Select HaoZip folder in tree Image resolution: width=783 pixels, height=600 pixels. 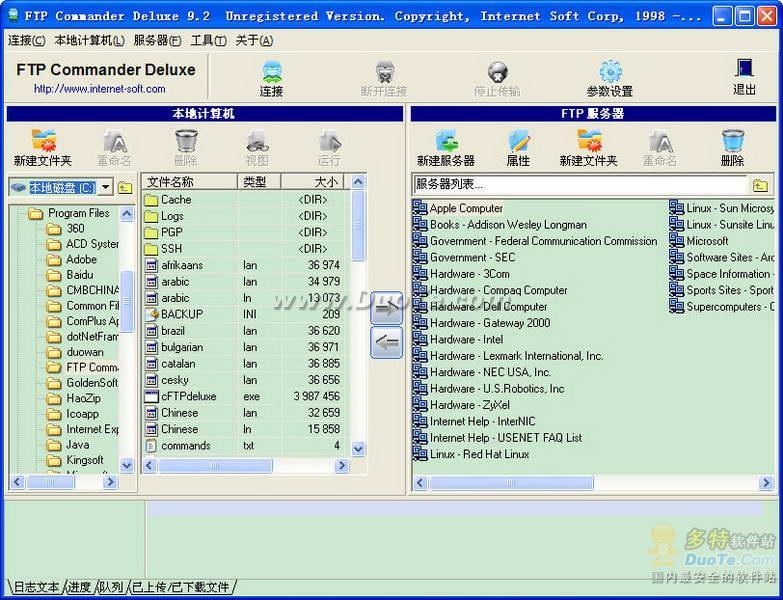click(73, 398)
